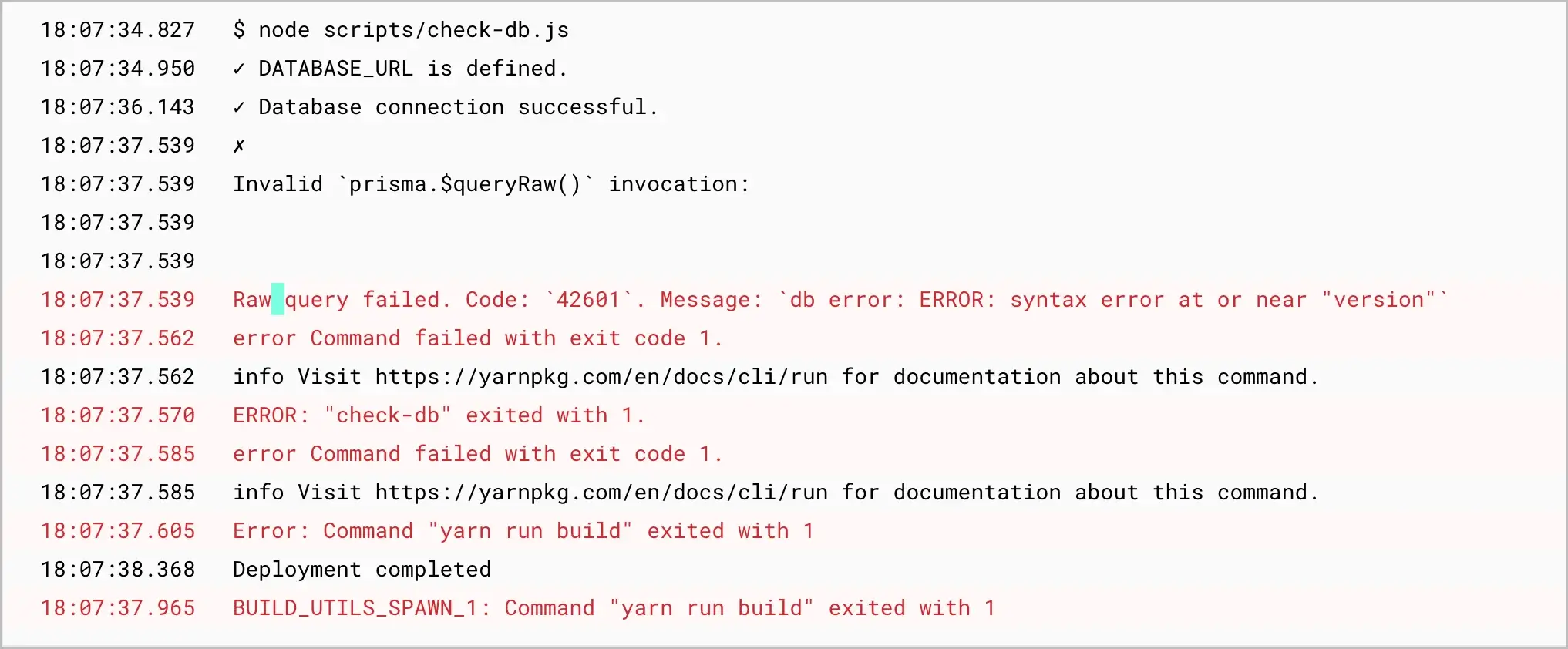Click the lone ✗ failure mark
This screenshot has height=649, width=1568.
239,146
